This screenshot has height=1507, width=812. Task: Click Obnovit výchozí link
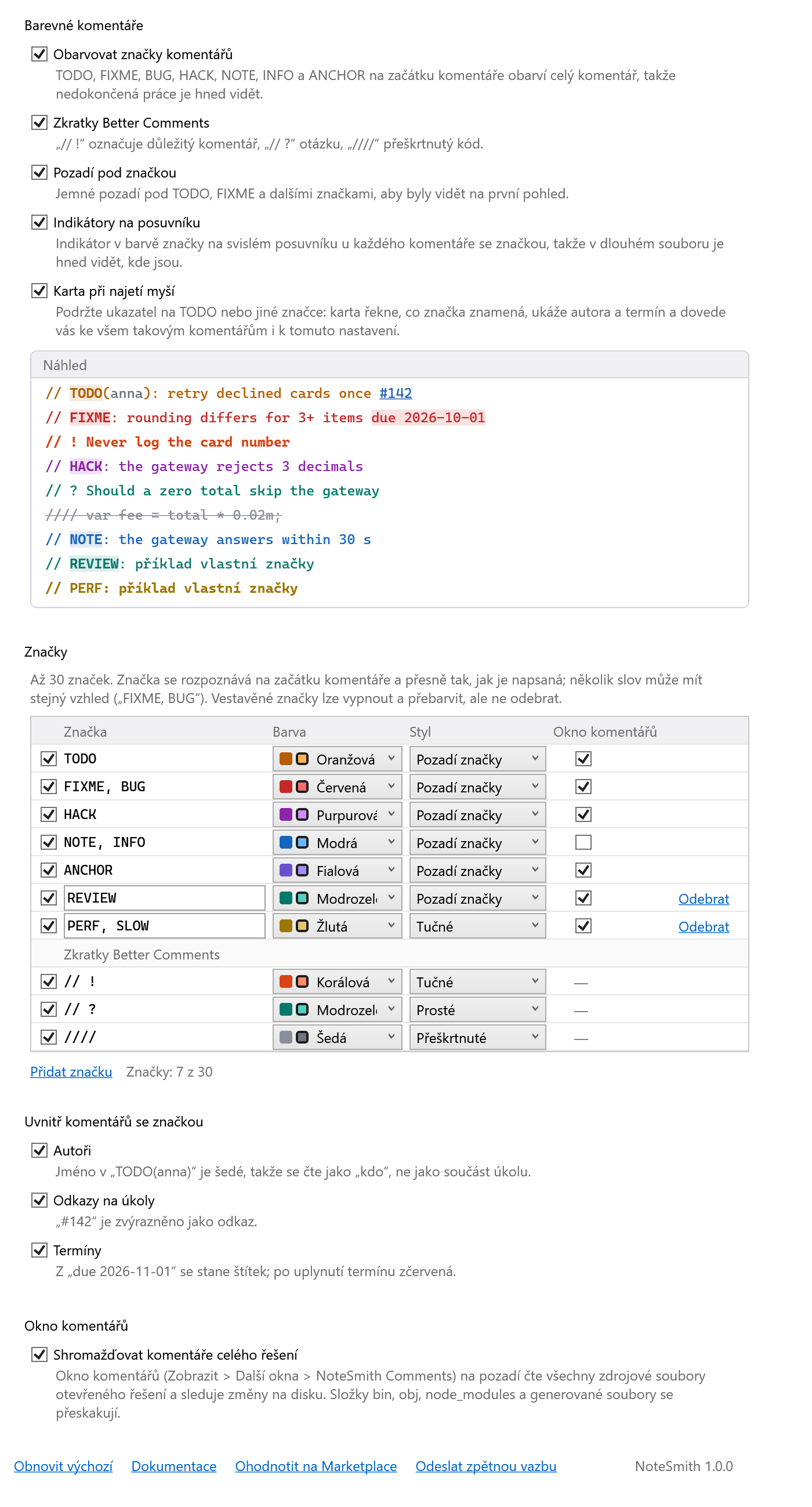coord(63,1466)
